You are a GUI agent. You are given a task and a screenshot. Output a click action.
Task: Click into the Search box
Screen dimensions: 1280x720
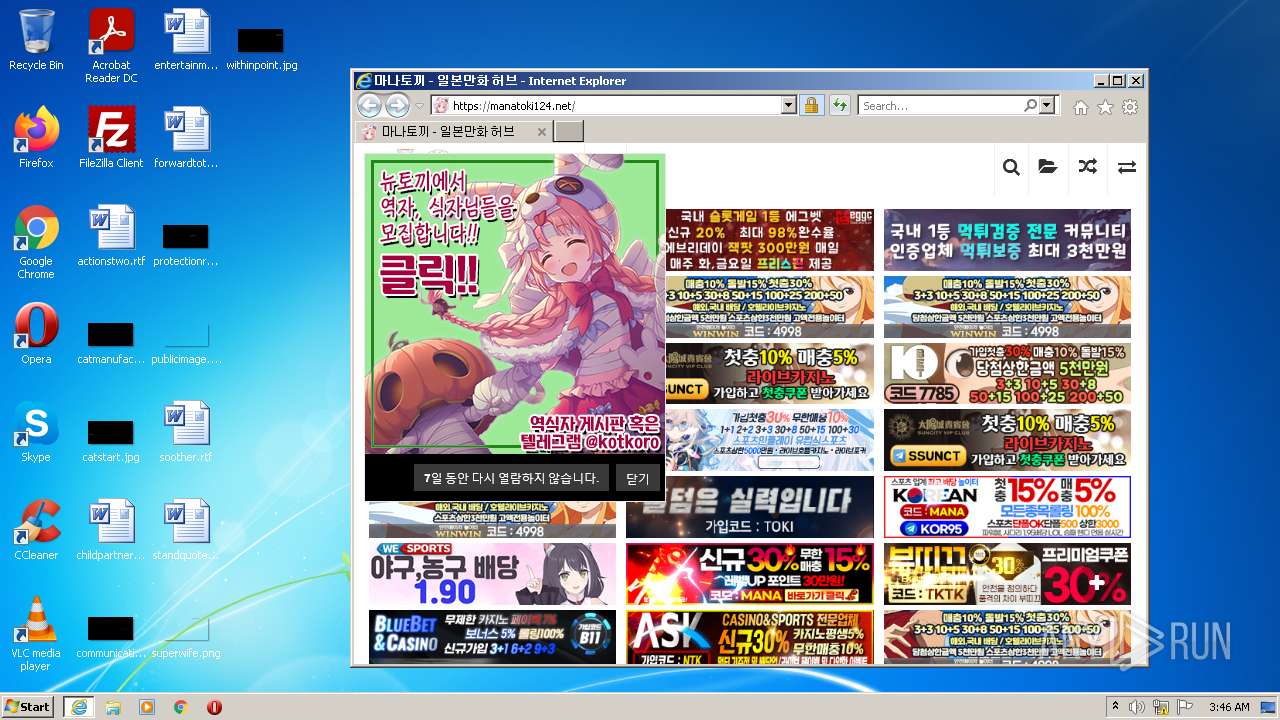pyautogui.click(x=940, y=105)
